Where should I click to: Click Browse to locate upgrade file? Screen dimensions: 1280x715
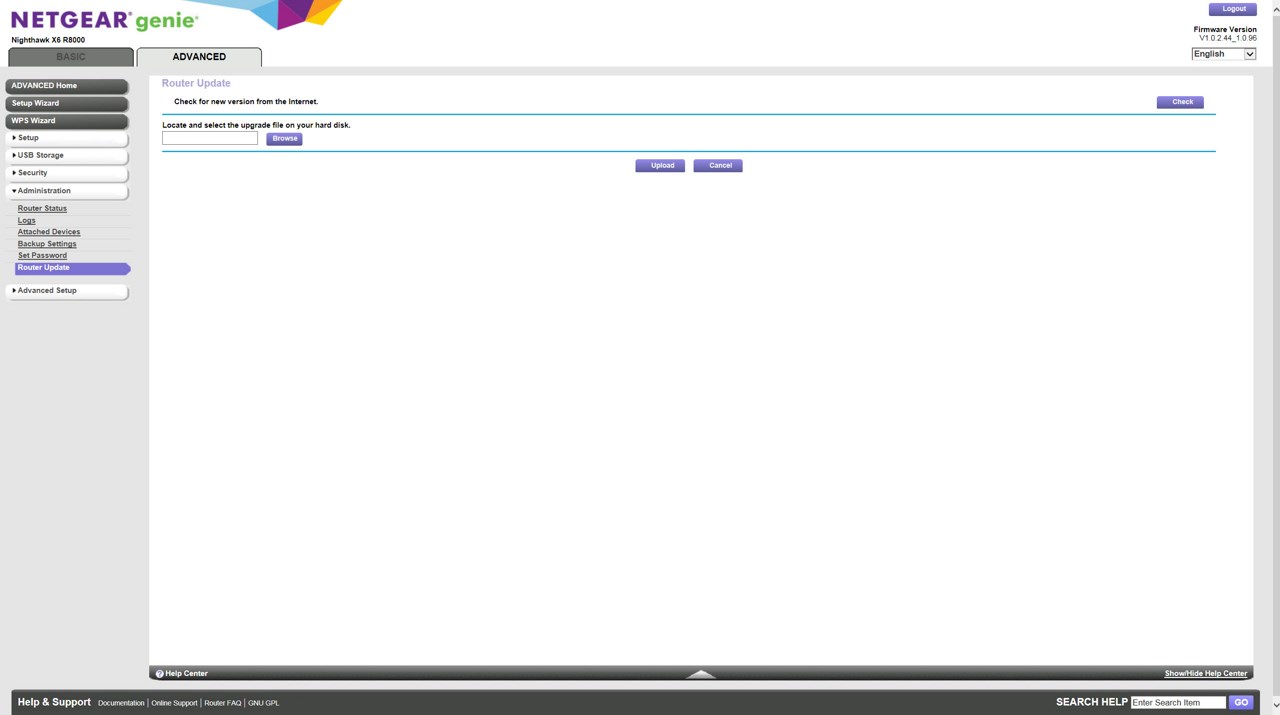(284, 139)
